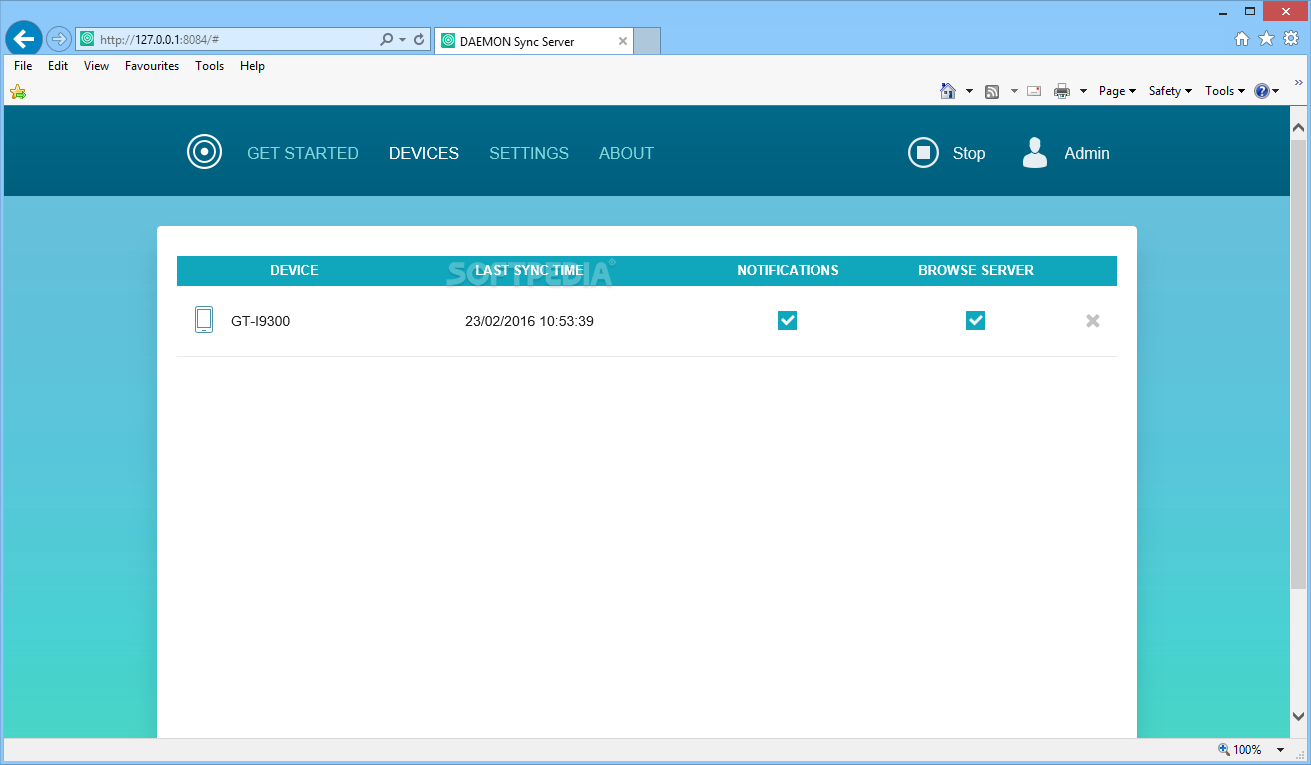Open the browser Help menu
1311x765 pixels.
coord(252,66)
